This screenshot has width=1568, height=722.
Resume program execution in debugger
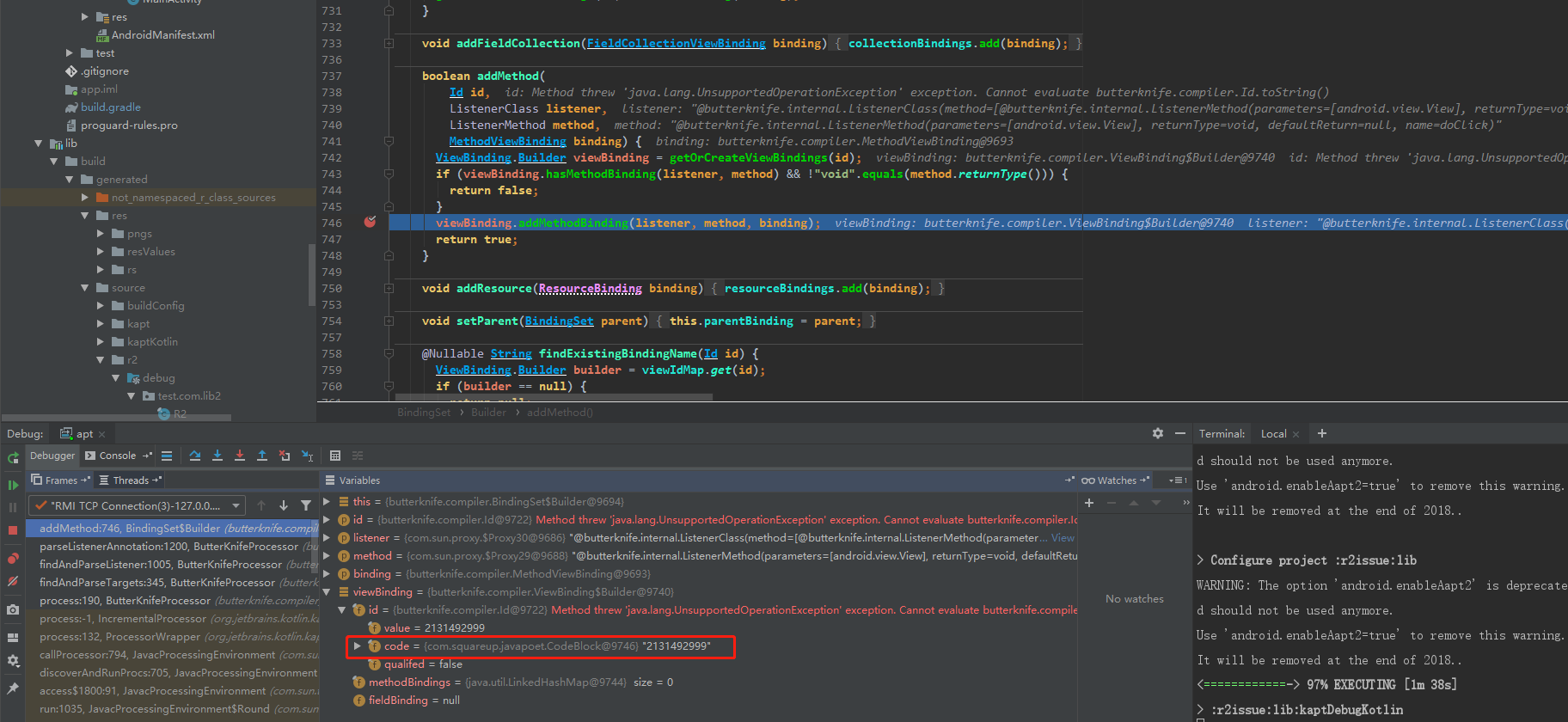tap(13, 485)
